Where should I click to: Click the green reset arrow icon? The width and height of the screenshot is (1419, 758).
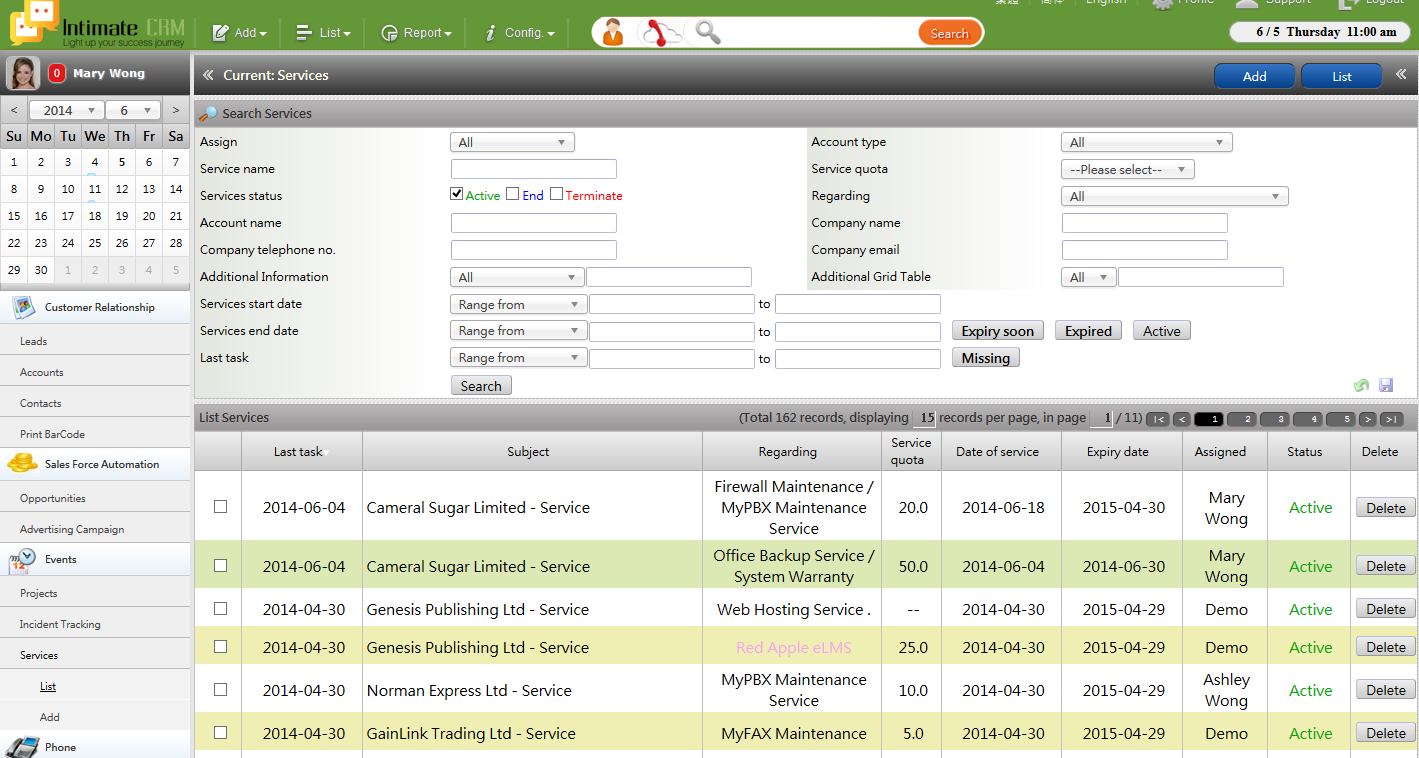[1361, 385]
